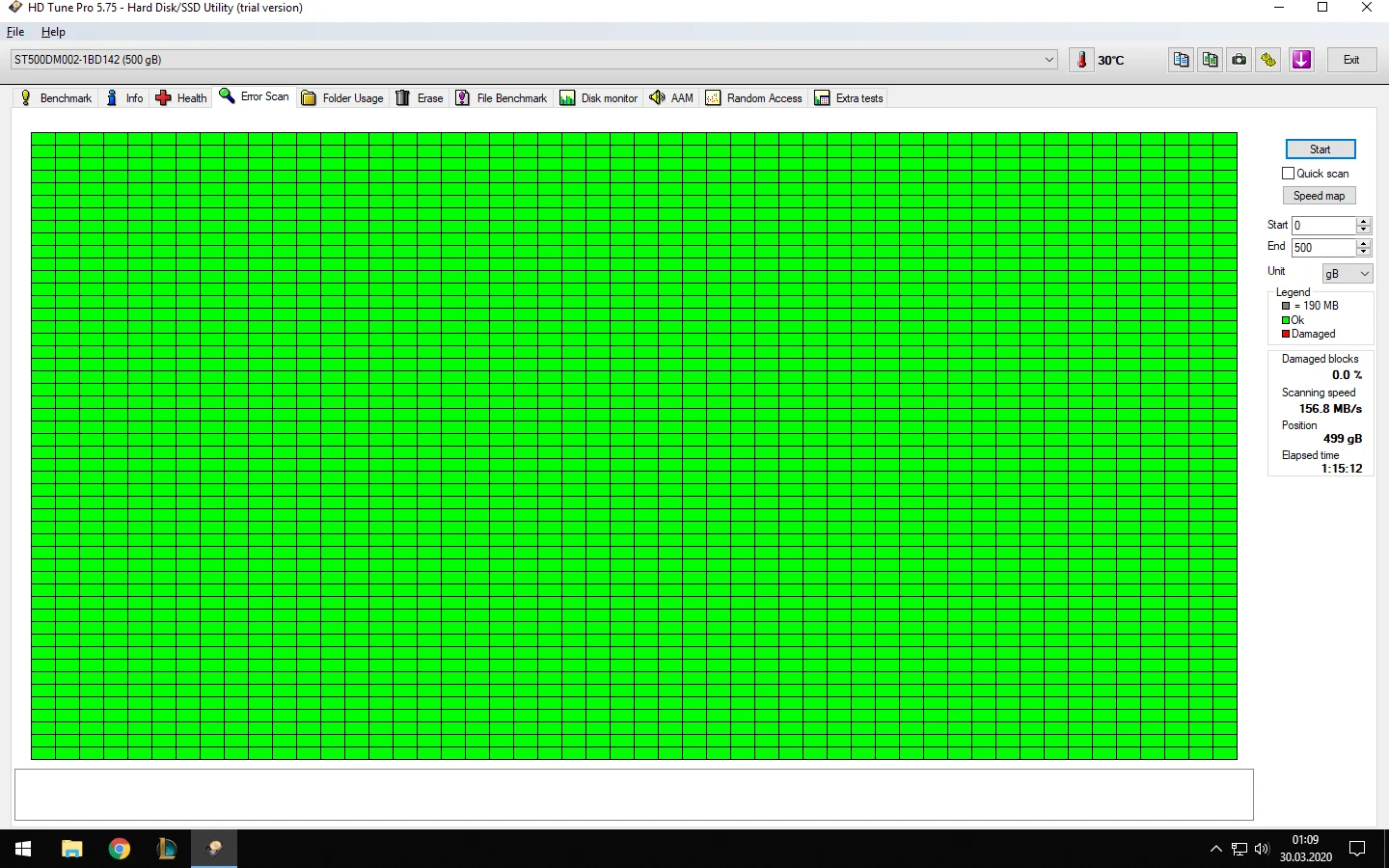This screenshot has height=868, width=1389.
Task: Open the File menu
Action: 15,32
